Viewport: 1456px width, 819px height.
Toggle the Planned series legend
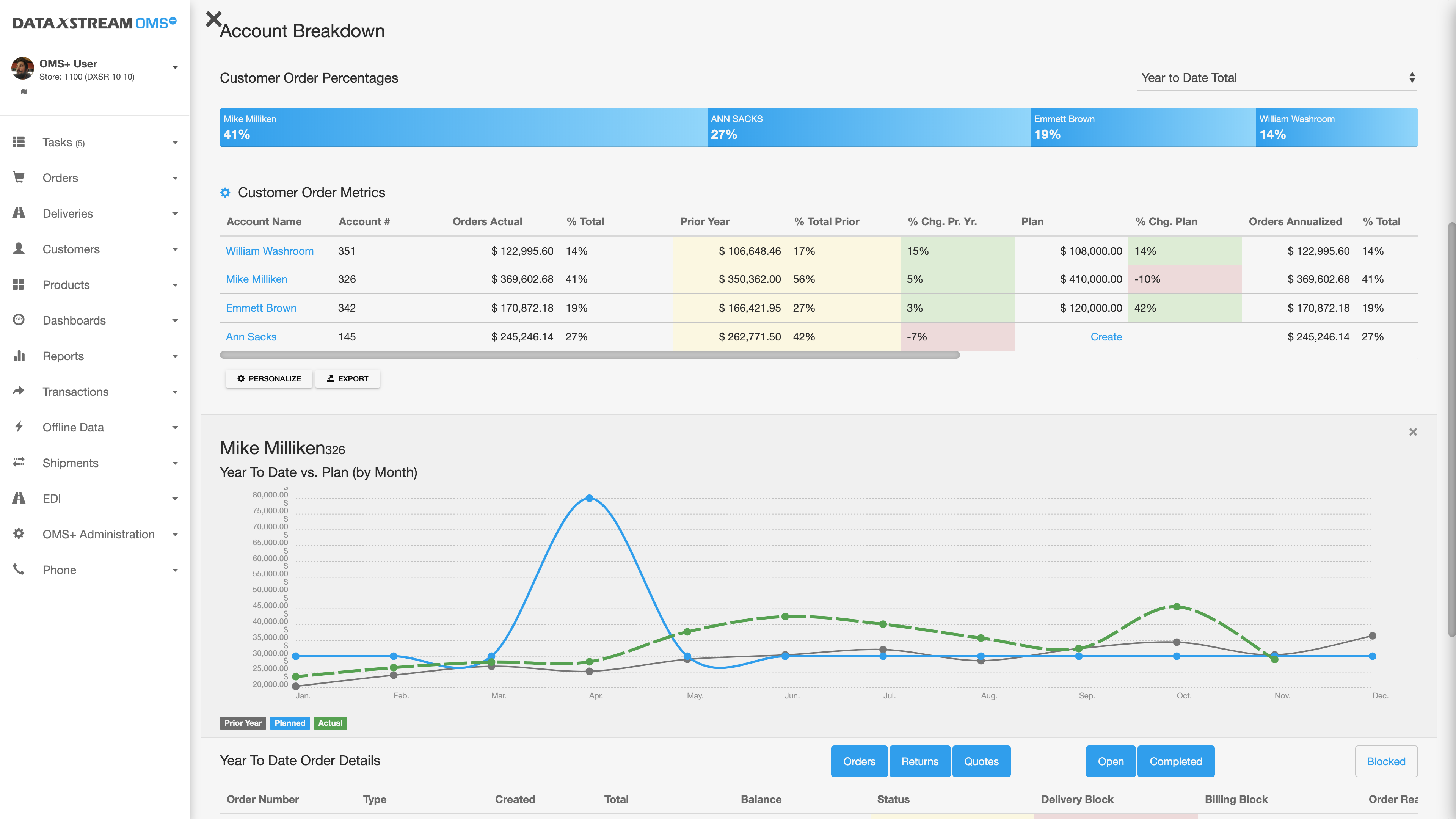pyautogui.click(x=289, y=723)
